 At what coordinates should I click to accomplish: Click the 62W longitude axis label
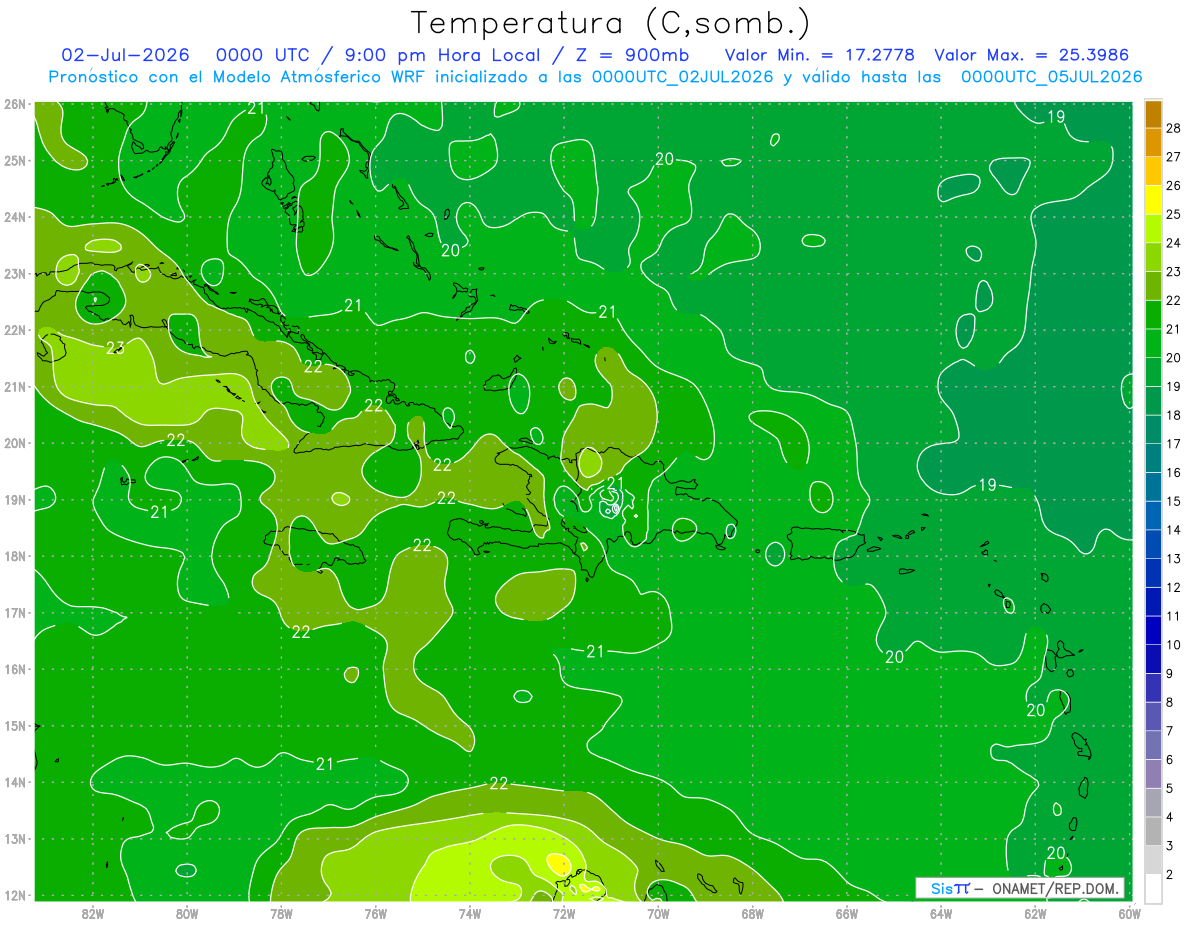click(x=1035, y=914)
